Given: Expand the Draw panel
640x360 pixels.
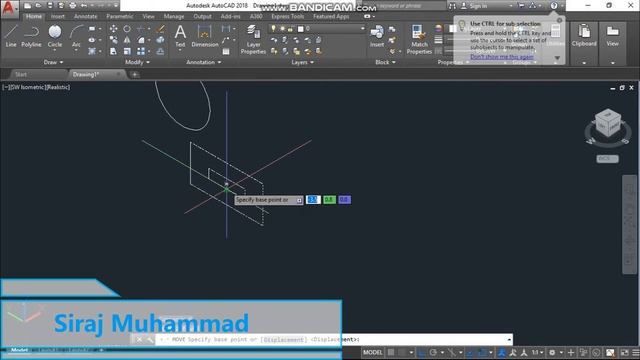Looking at the screenshot, I should pos(53,62).
